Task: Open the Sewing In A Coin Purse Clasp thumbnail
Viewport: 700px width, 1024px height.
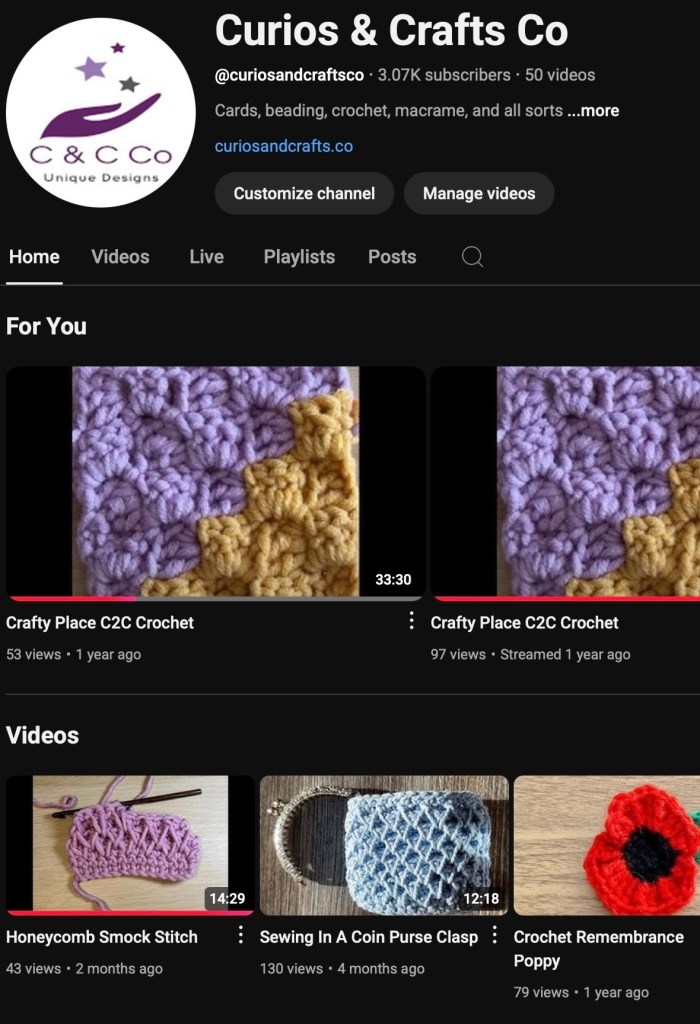Action: pos(384,844)
